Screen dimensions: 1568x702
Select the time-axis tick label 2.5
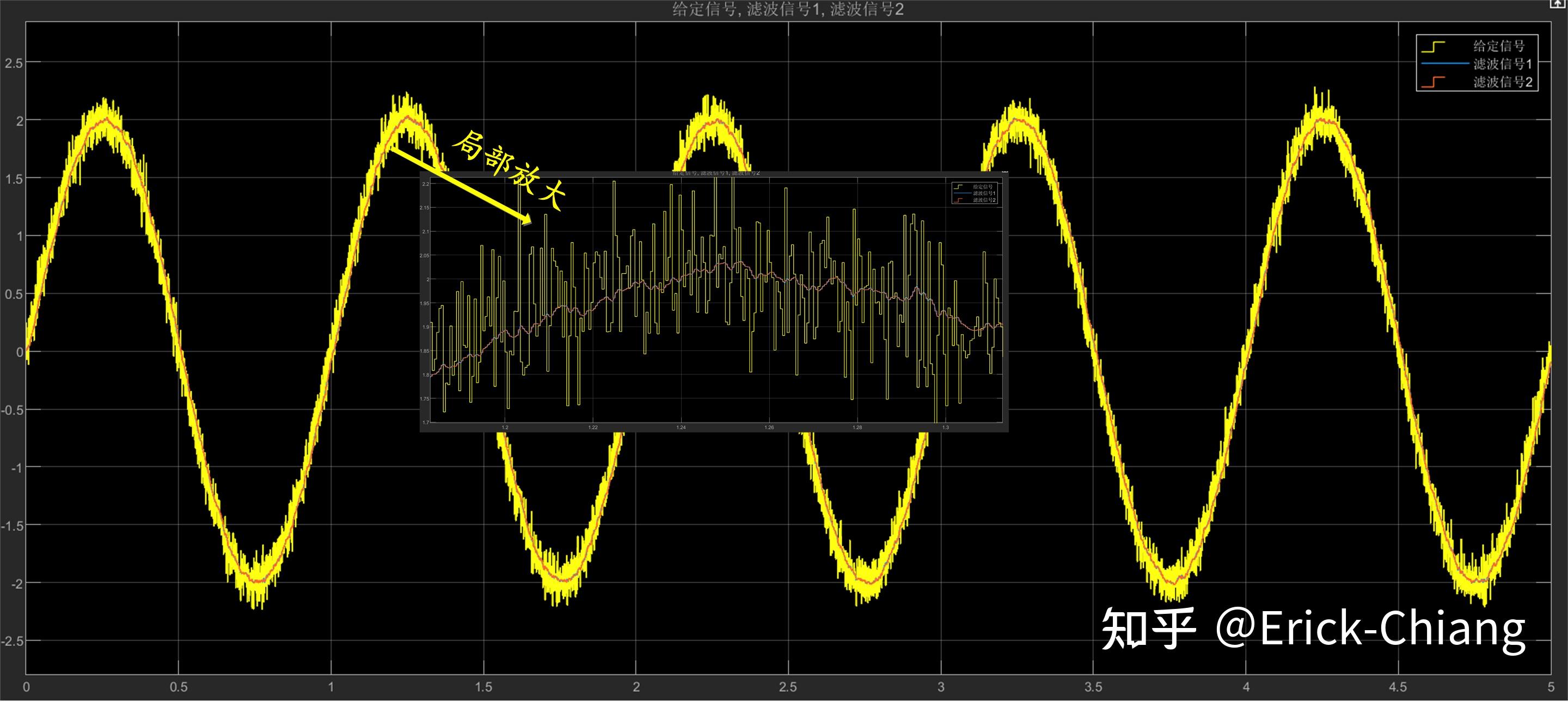788,687
